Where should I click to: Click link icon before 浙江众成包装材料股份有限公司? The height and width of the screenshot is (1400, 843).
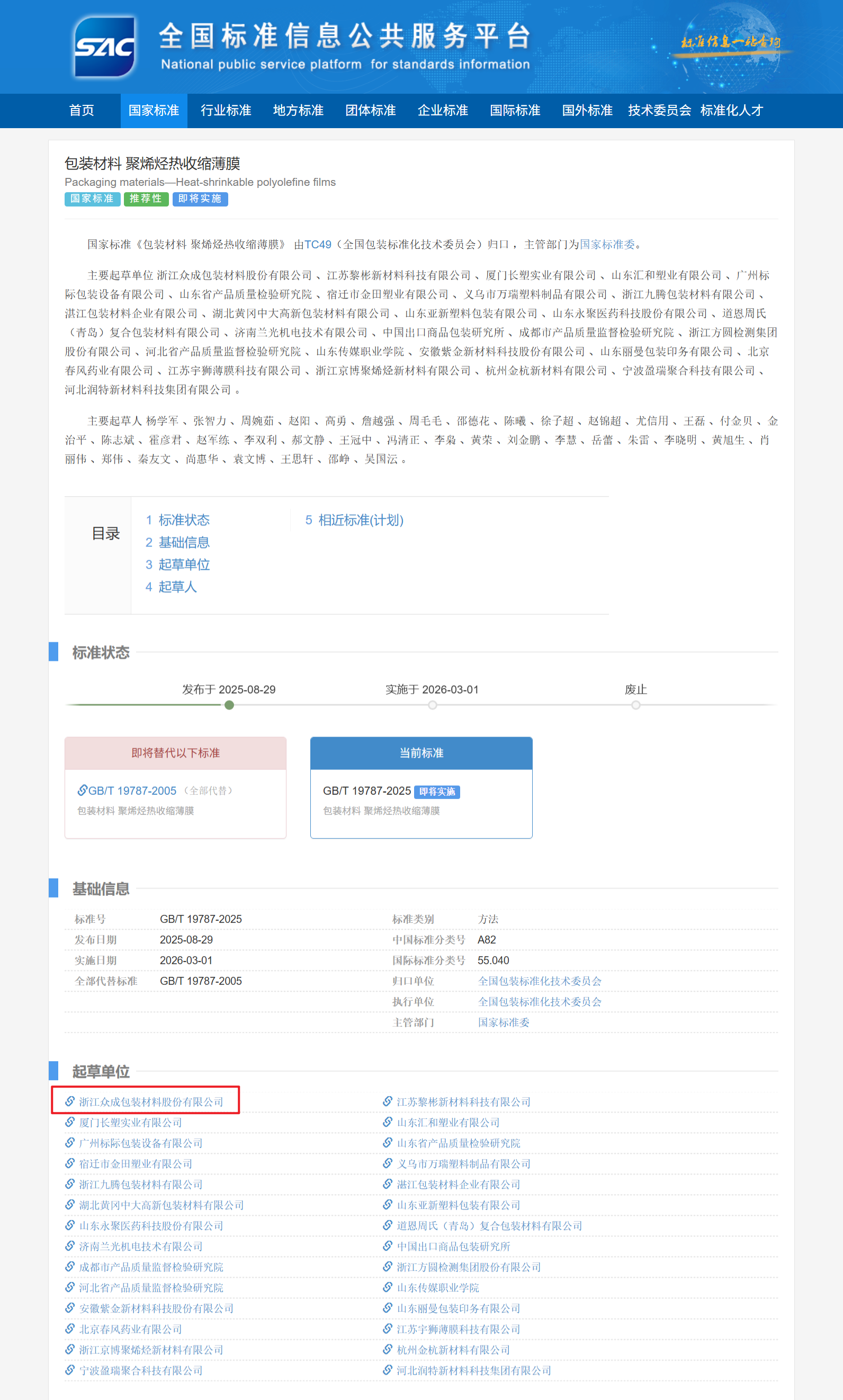click(70, 1101)
